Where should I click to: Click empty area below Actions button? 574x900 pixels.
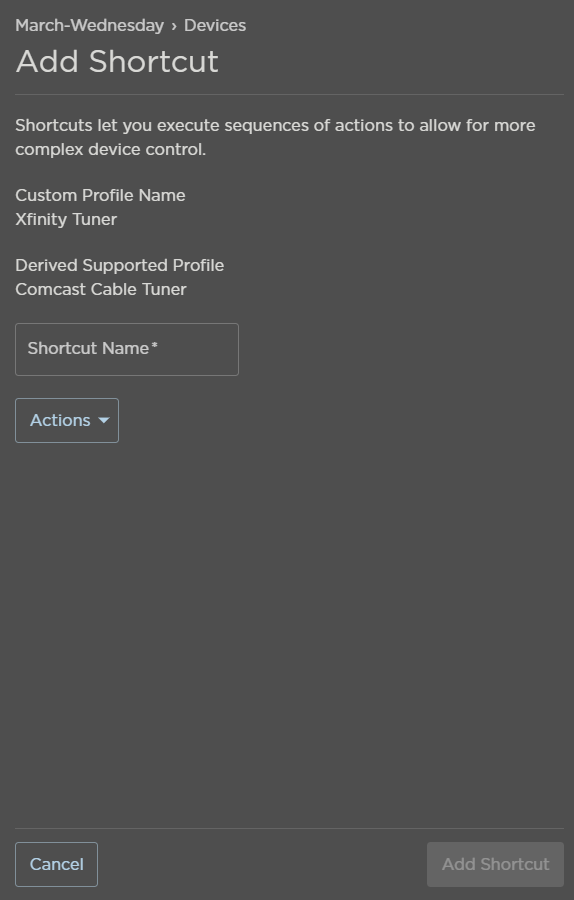click(287, 631)
